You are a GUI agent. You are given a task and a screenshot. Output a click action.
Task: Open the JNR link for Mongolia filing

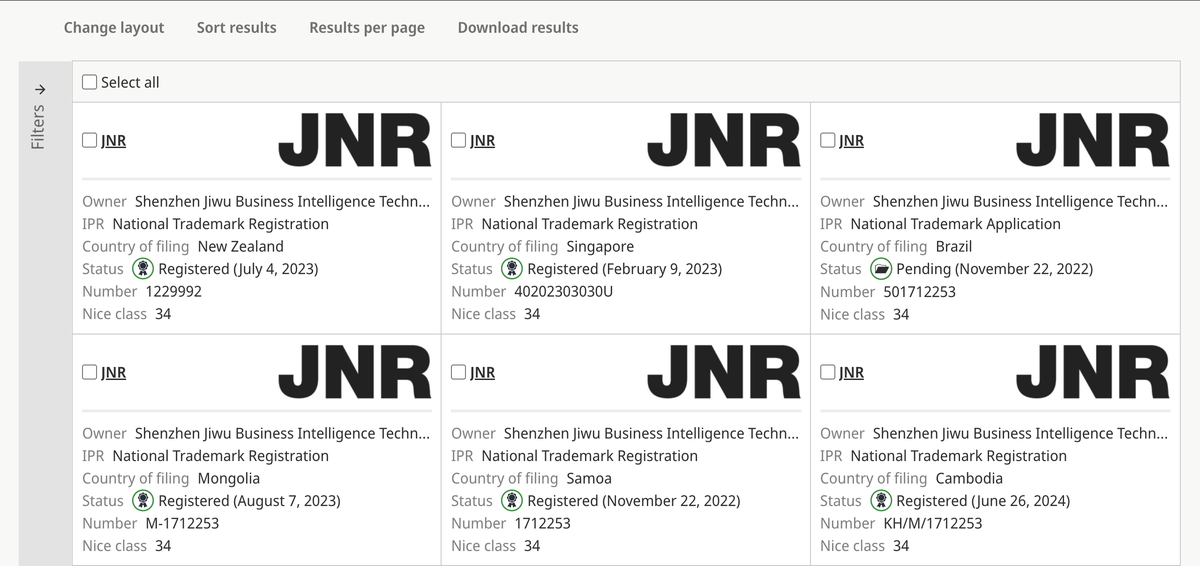coord(114,372)
